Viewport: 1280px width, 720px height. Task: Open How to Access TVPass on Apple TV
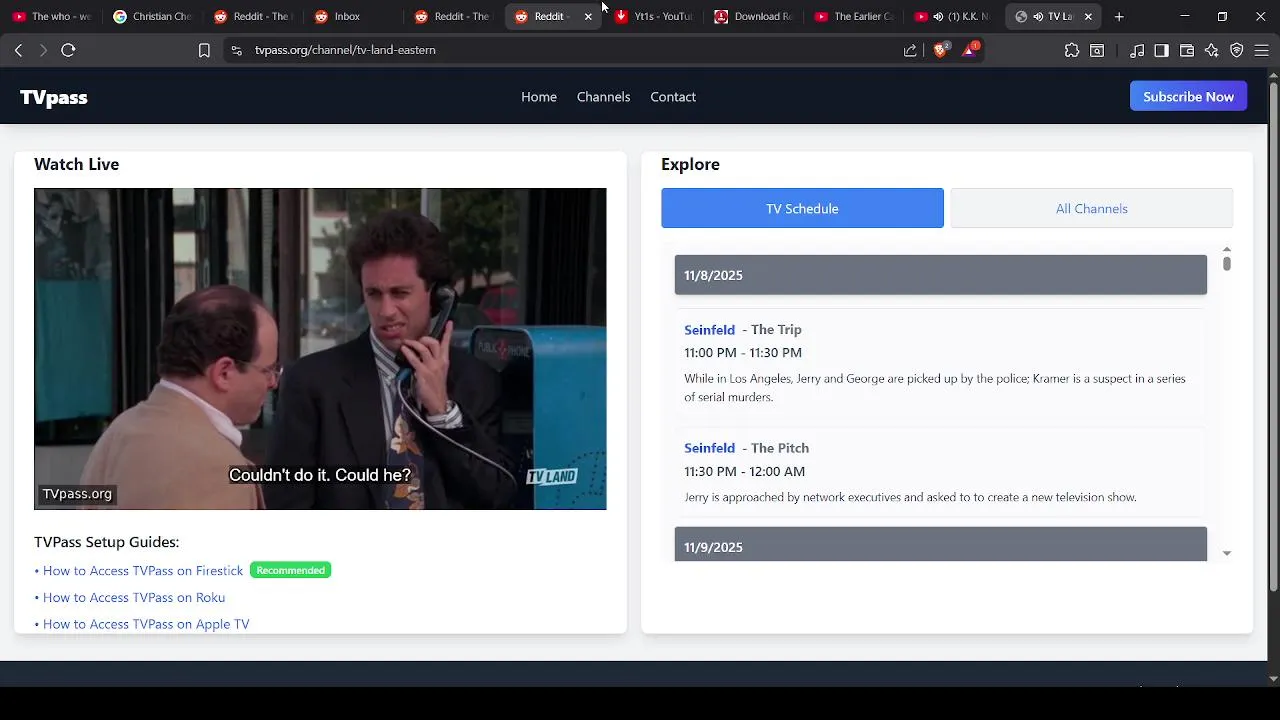[x=146, y=624]
